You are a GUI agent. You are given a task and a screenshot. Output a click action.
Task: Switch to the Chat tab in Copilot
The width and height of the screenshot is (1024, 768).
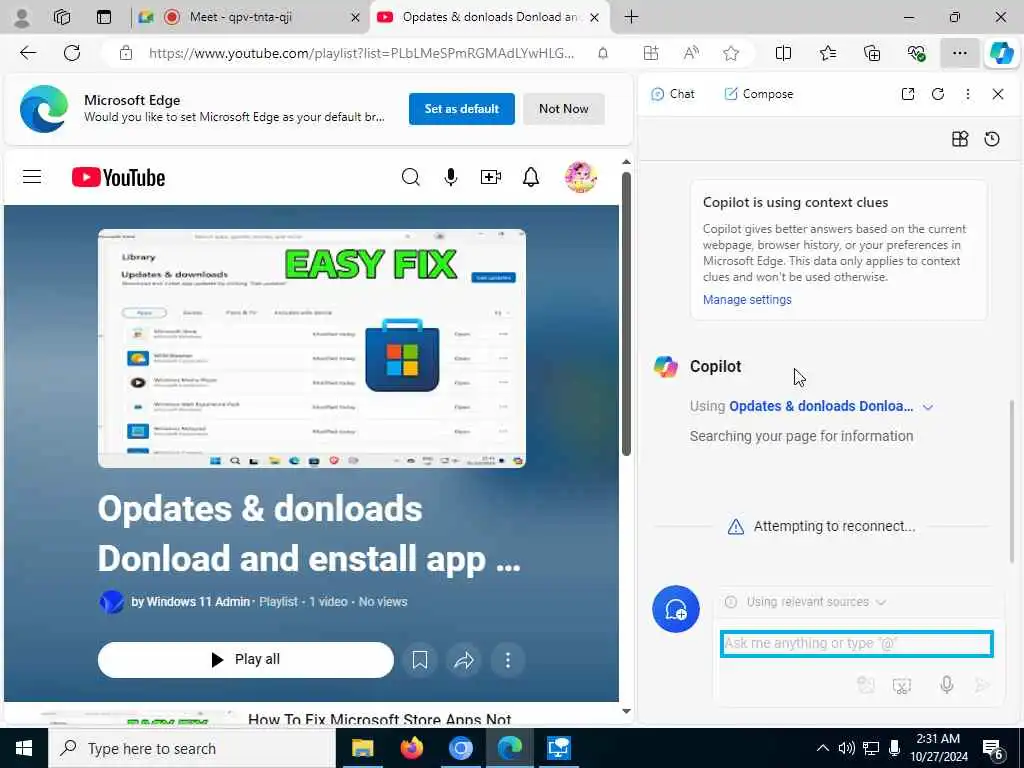[x=673, y=94]
